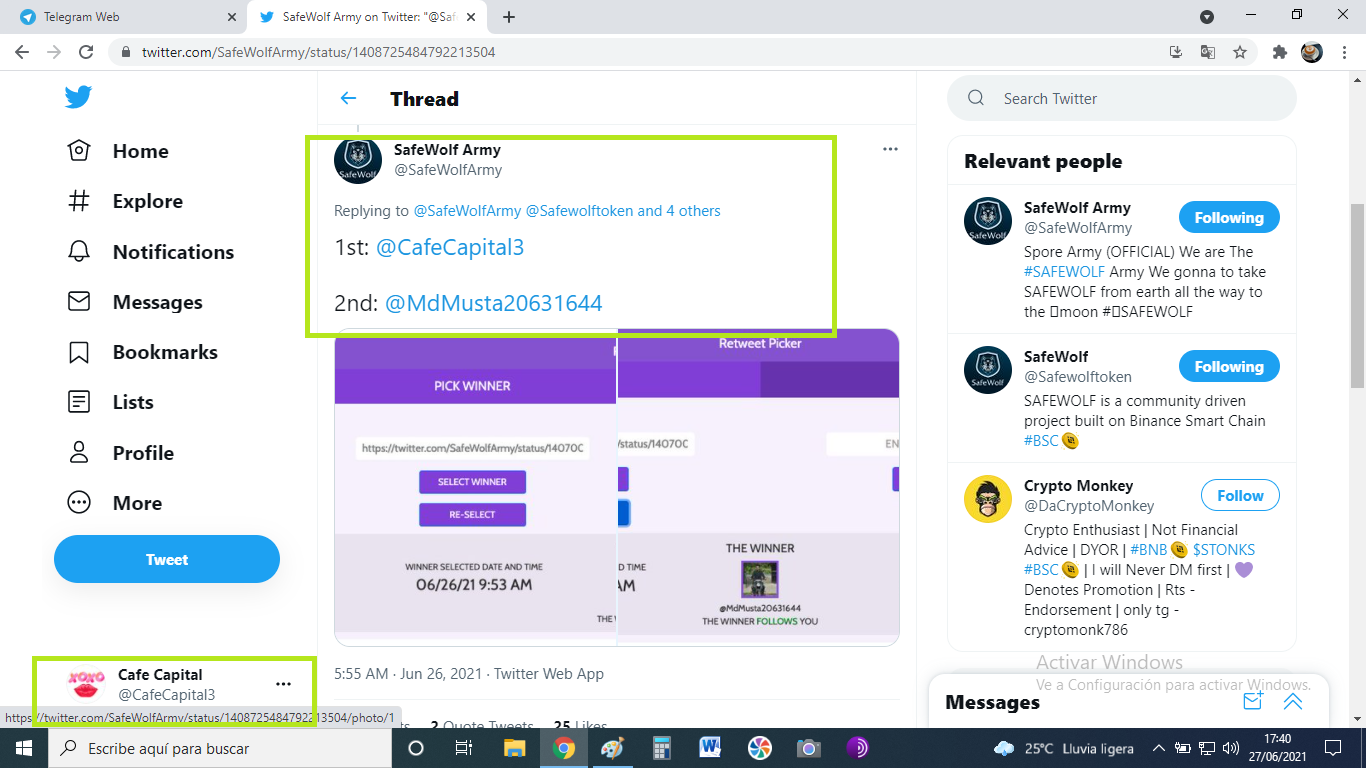Open Word from the taskbar
The width and height of the screenshot is (1366, 768).
[710, 748]
